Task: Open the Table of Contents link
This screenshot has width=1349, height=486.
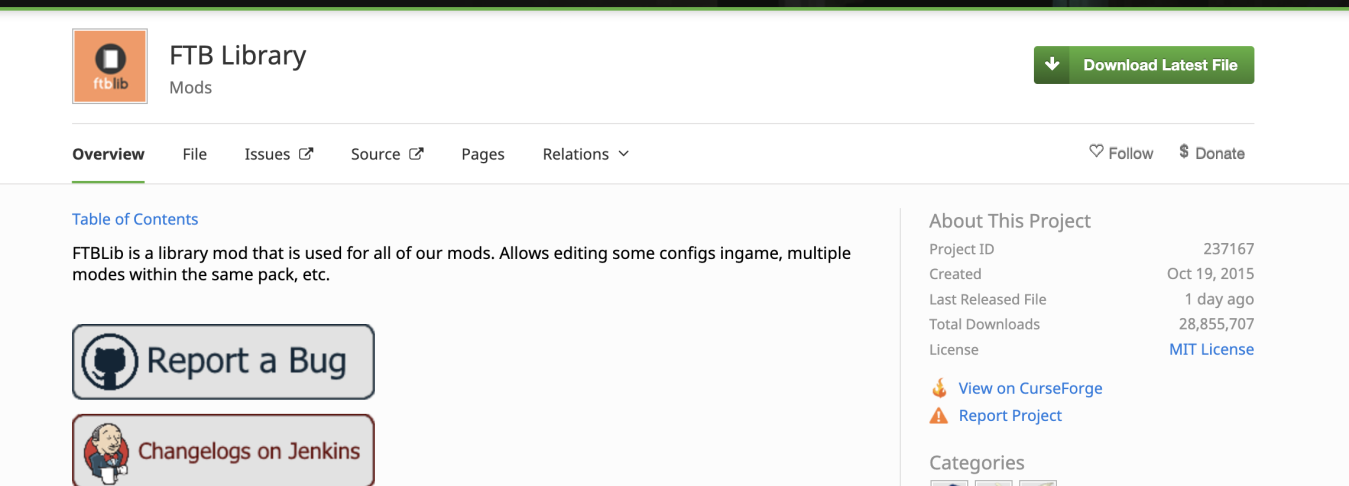Action: [x=135, y=219]
